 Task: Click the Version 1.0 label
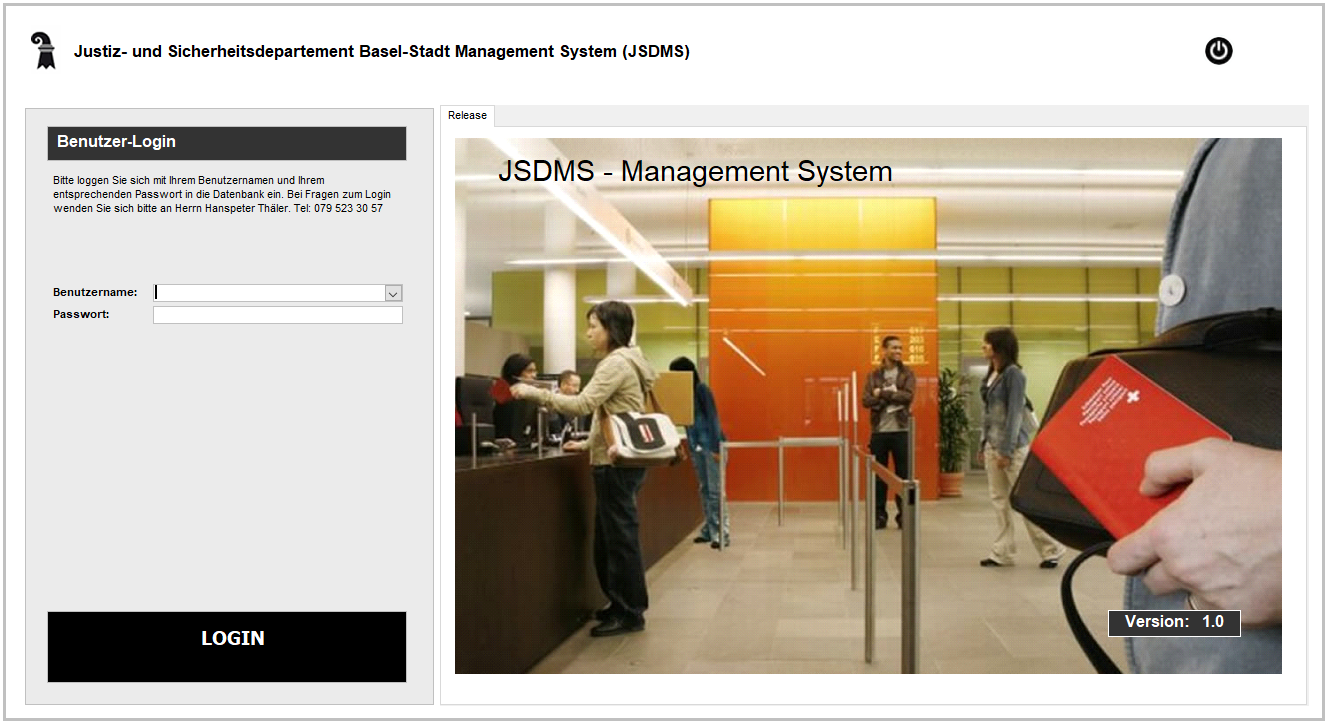click(1173, 622)
